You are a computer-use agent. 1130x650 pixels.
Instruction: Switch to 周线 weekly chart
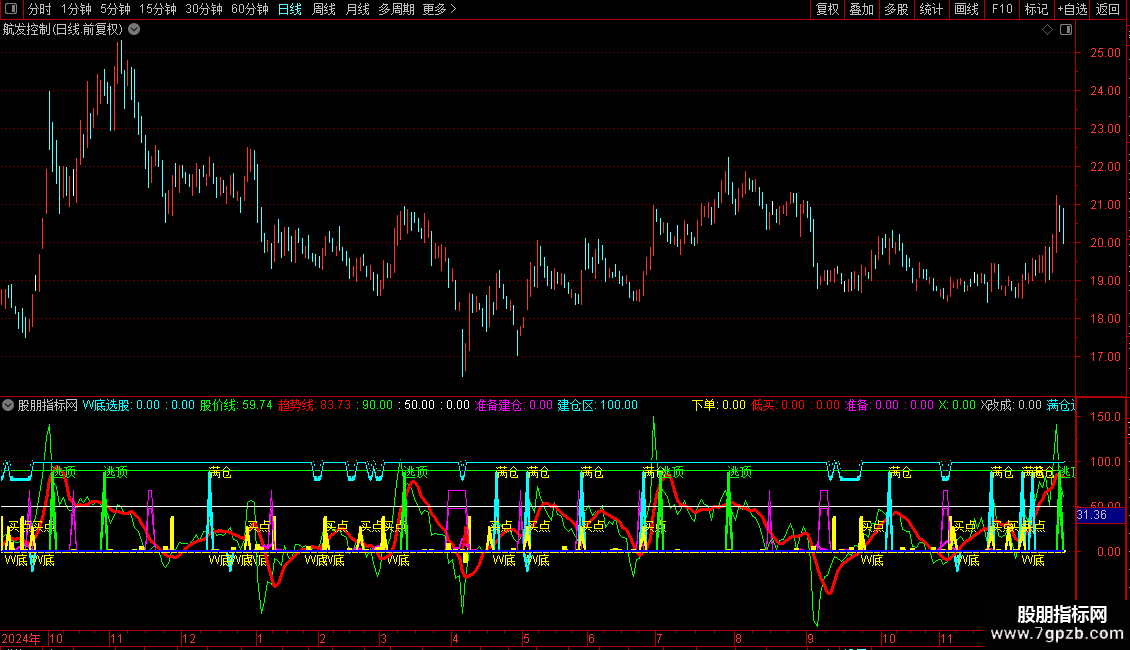(x=324, y=9)
